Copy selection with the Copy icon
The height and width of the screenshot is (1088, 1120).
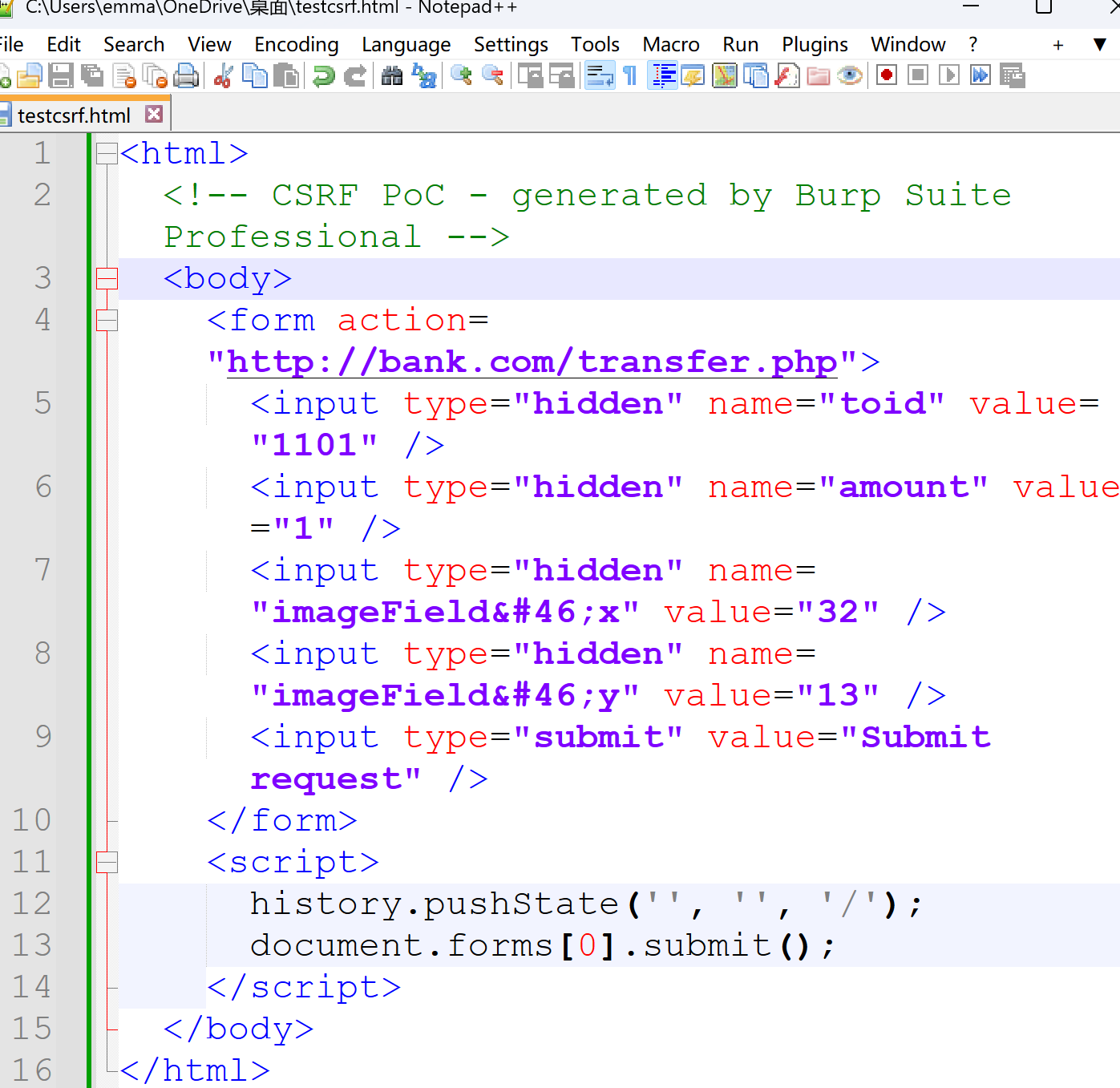point(255,76)
